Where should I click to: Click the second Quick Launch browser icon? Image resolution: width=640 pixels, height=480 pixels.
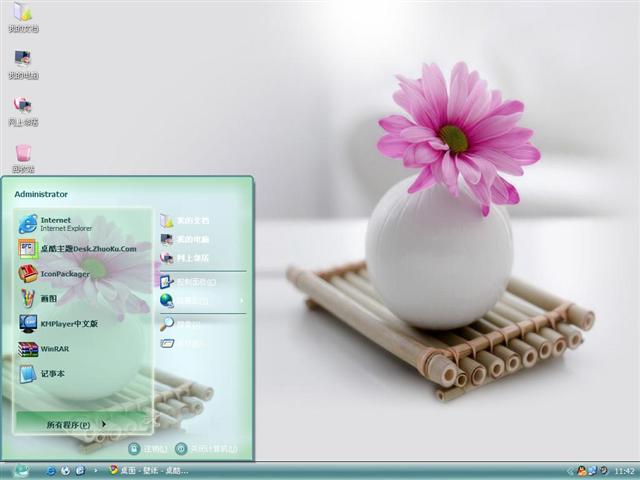click(x=65, y=471)
